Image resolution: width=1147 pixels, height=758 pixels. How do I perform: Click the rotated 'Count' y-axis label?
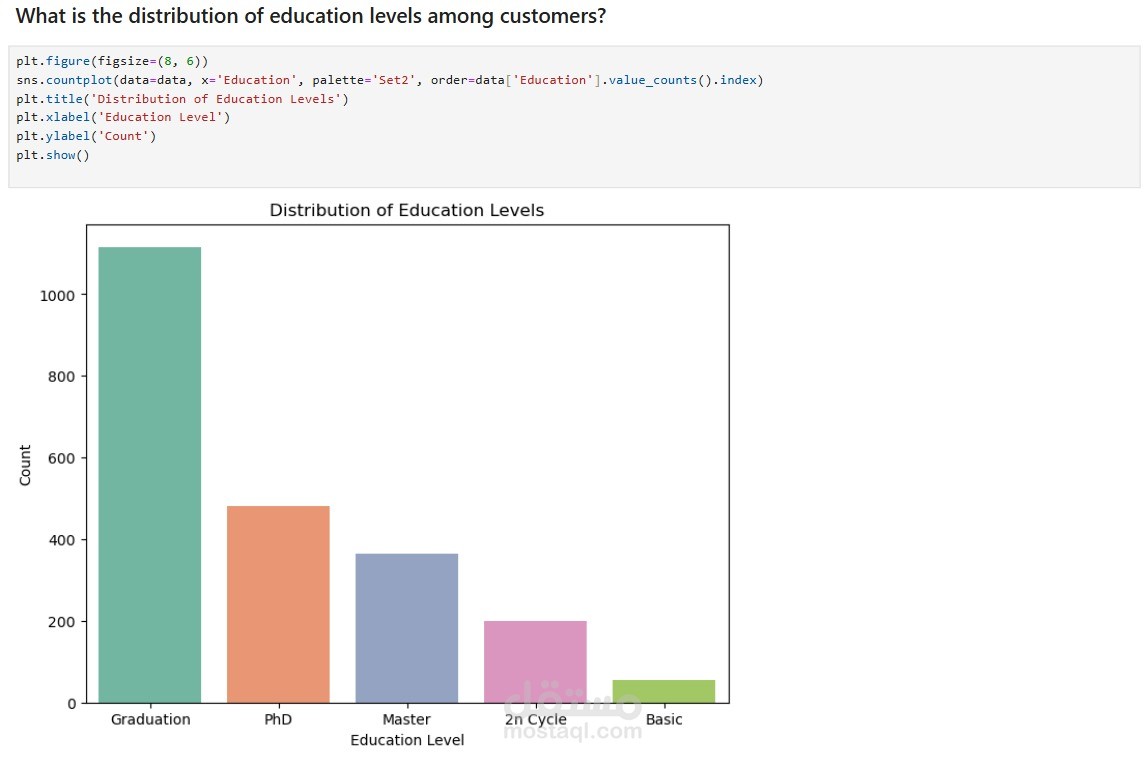pos(26,465)
